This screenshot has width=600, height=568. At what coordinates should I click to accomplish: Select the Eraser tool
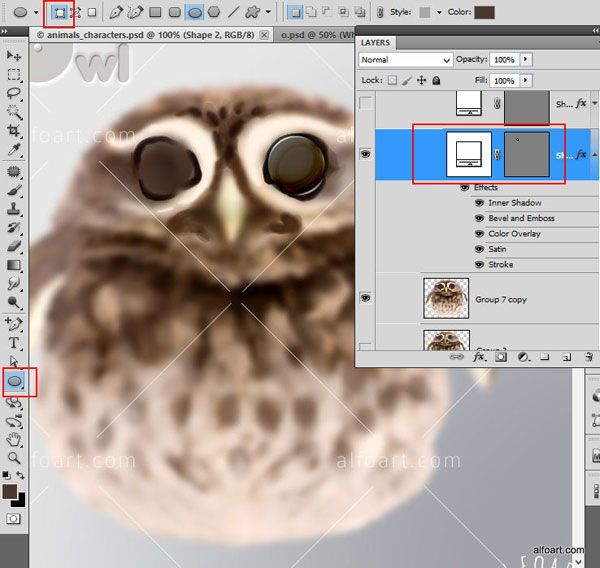[14, 246]
